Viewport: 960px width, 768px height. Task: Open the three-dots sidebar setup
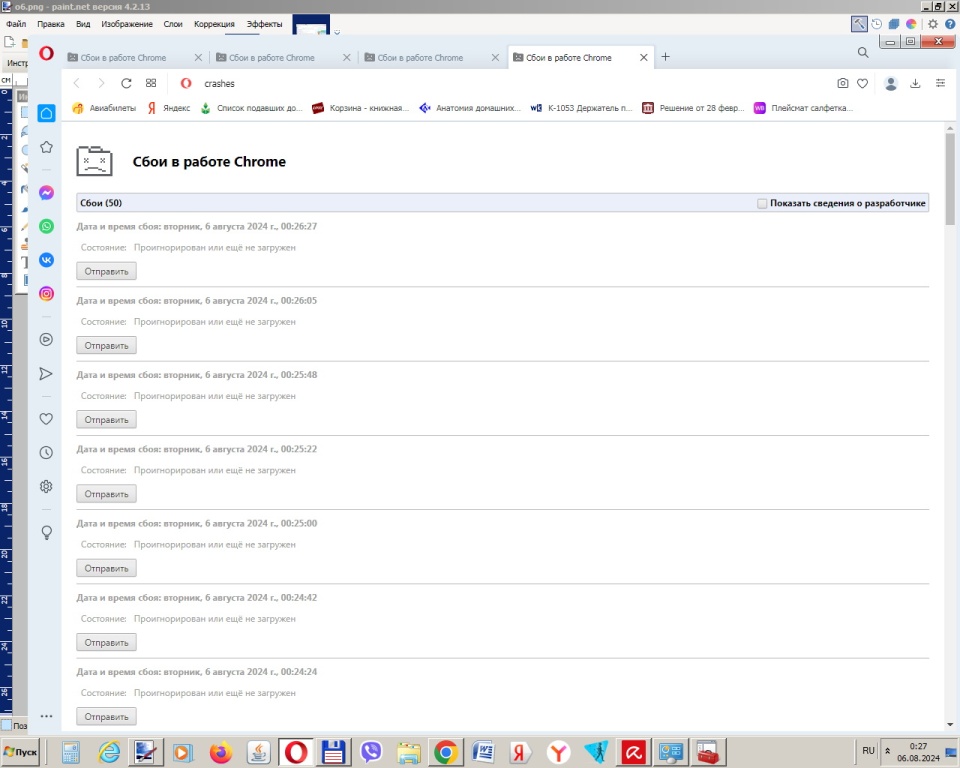(x=47, y=716)
